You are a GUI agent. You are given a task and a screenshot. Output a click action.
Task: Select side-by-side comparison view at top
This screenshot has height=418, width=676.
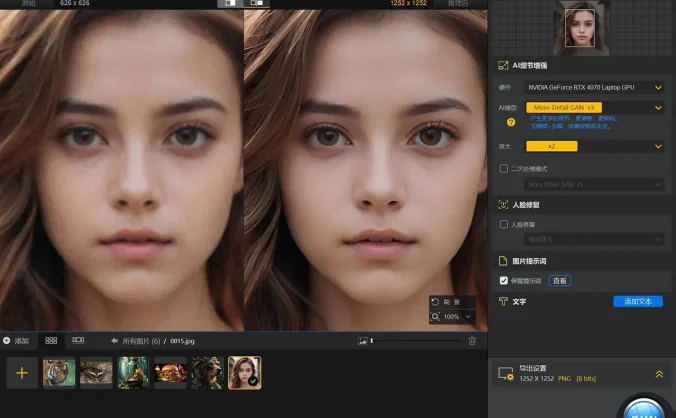(x=257, y=3)
